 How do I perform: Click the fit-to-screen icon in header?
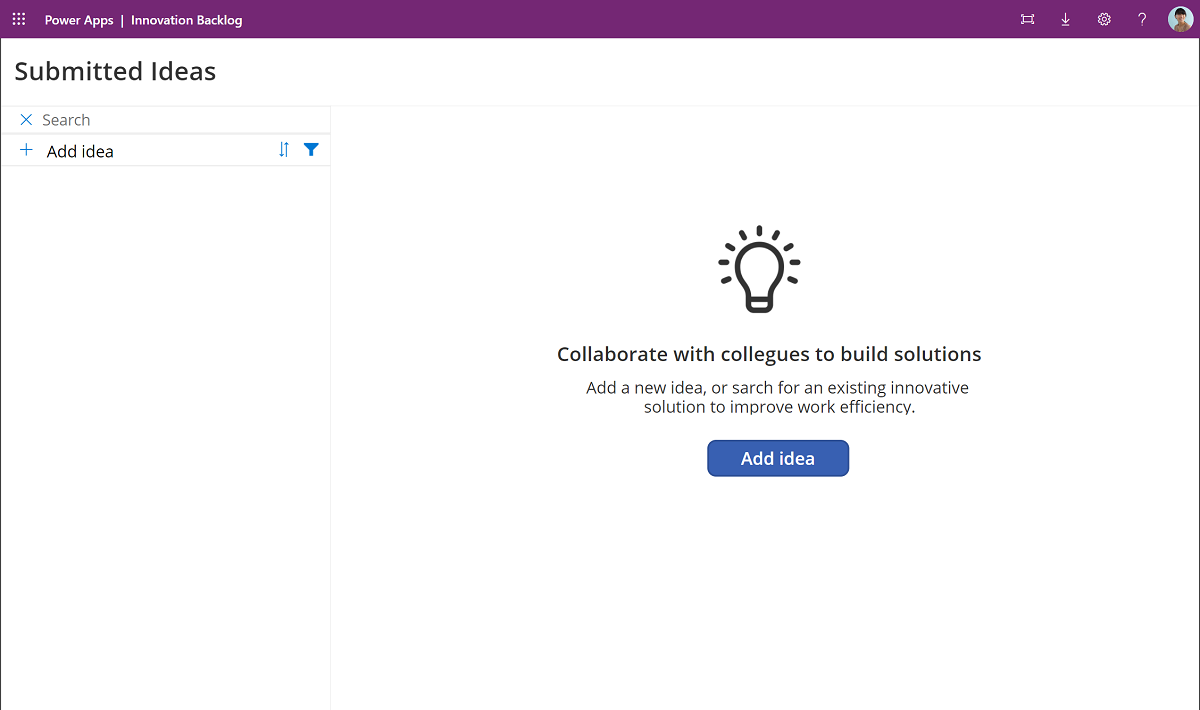tap(1027, 19)
